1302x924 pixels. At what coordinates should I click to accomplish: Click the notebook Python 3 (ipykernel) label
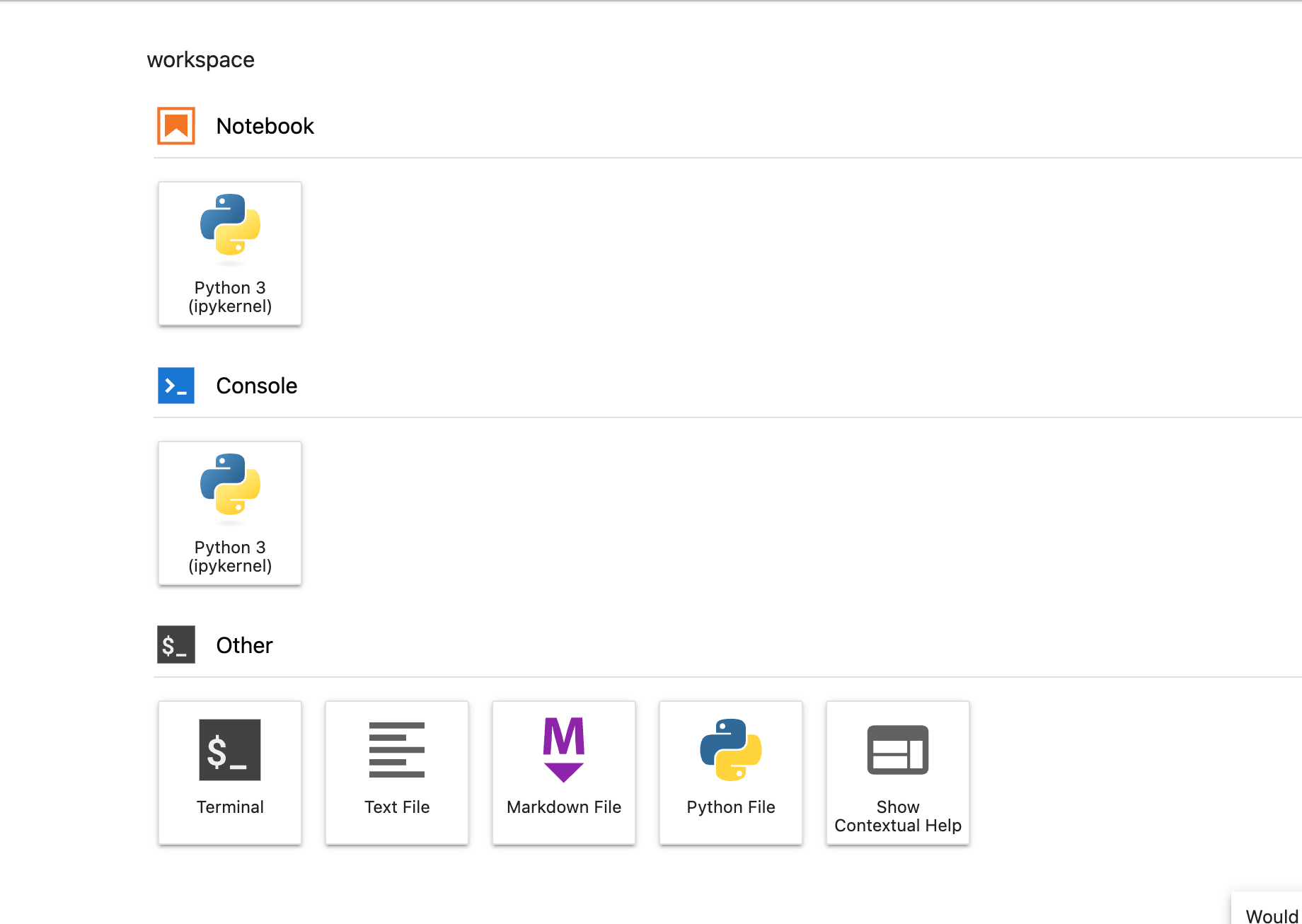[x=230, y=297]
